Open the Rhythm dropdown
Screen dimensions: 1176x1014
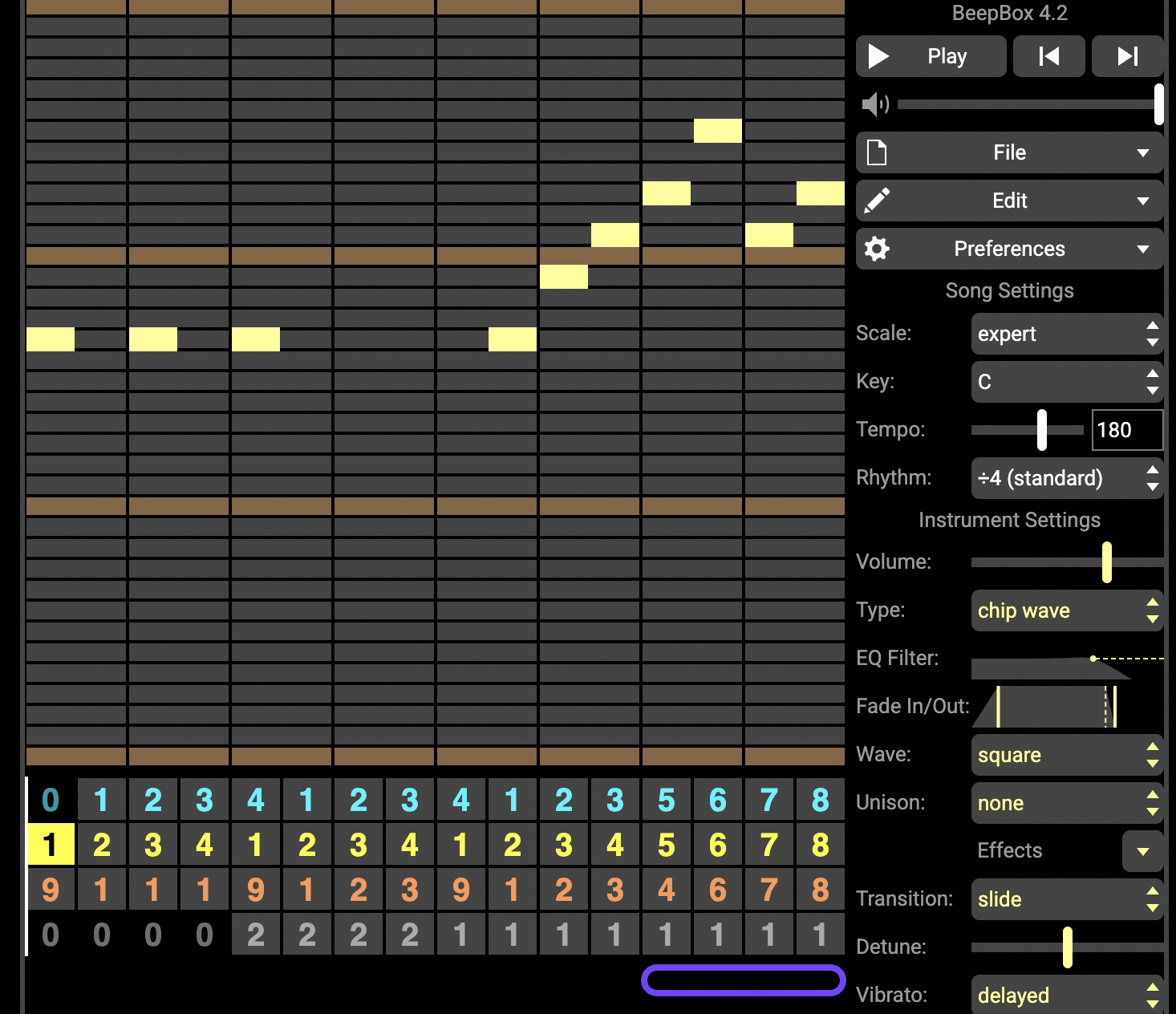click(x=1067, y=478)
